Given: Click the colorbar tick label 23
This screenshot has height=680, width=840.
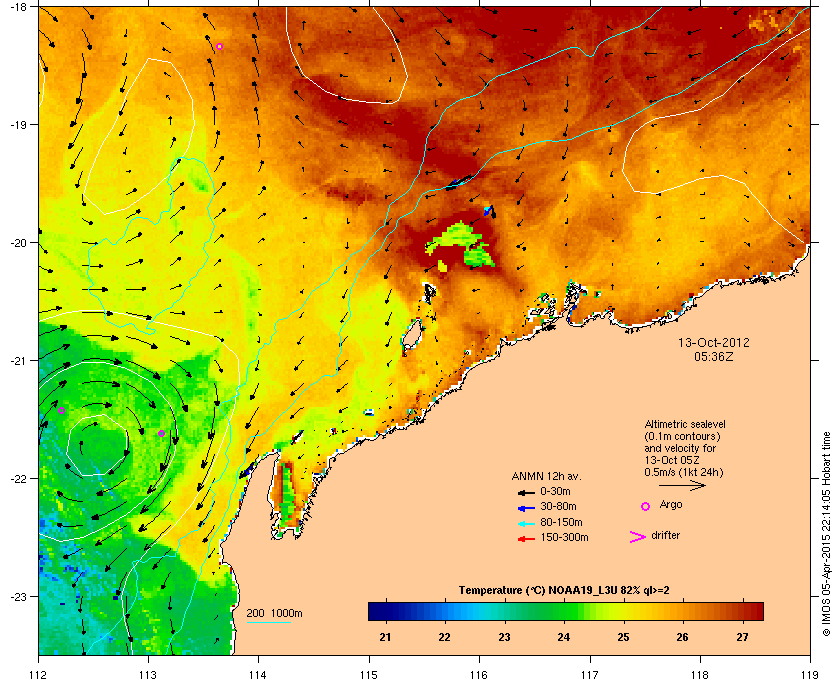Looking at the screenshot, I should tap(504, 638).
